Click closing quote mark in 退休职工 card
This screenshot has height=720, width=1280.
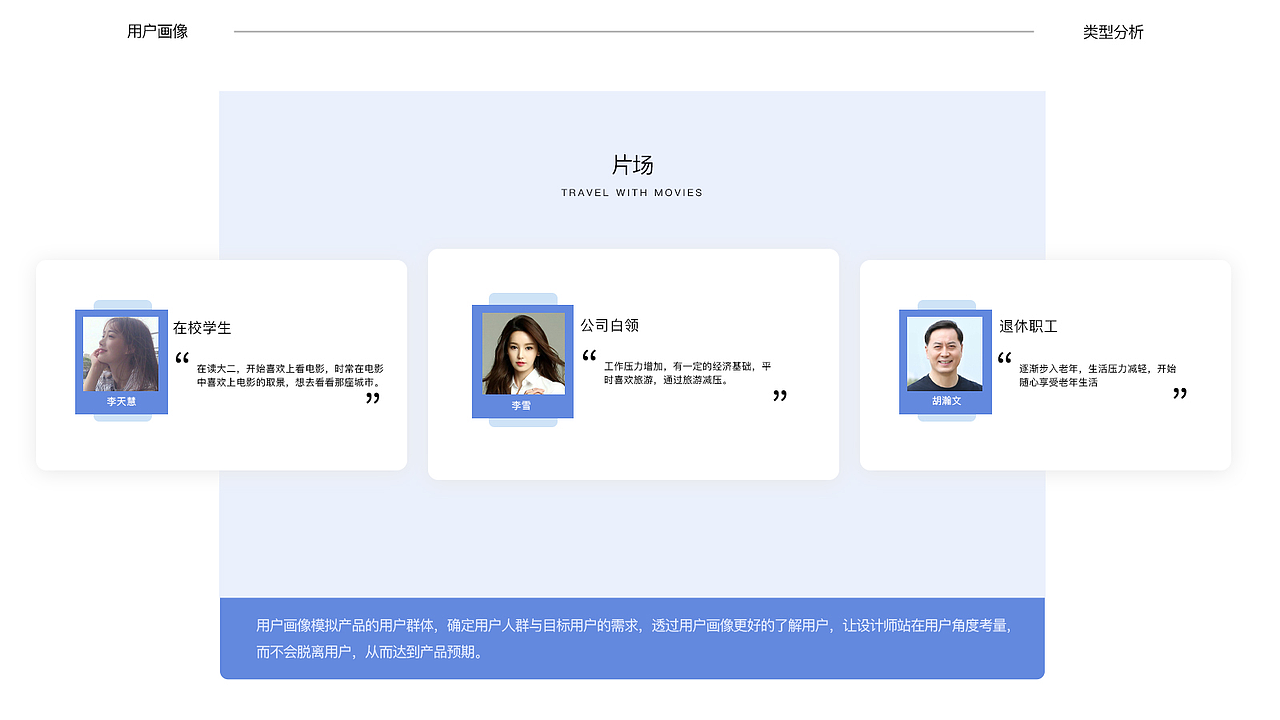tap(1180, 393)
